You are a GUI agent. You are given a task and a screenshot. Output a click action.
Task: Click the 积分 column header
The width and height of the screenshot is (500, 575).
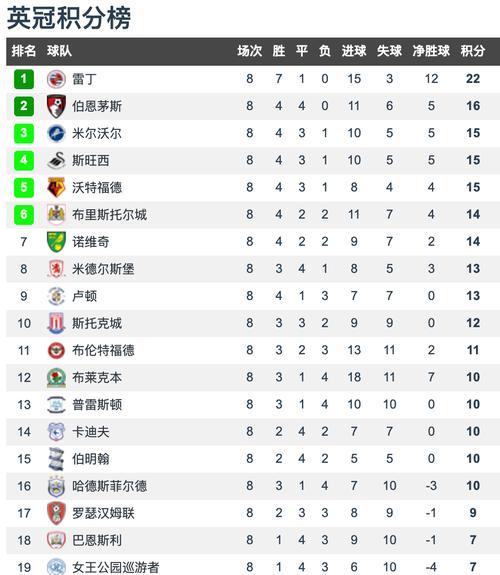coord(473,51)
